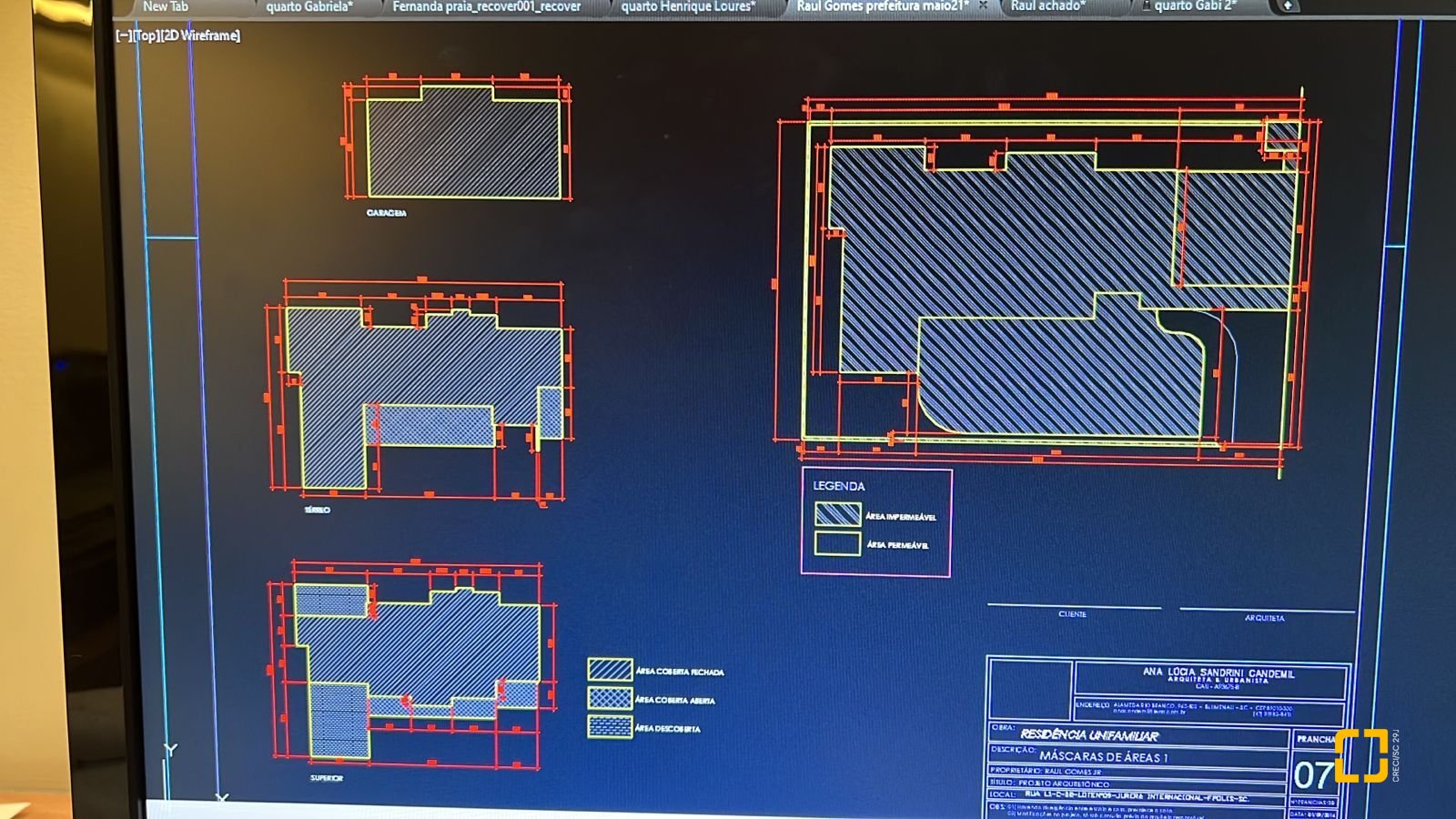Screen dimensions: 1456x819
Task: Switch to quarto Henrique Loures tab
Action: click(x=688, y=6)
